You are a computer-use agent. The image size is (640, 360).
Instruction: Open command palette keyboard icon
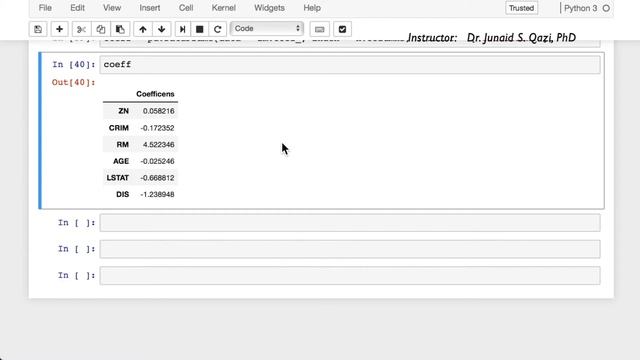tap(320, 29)
